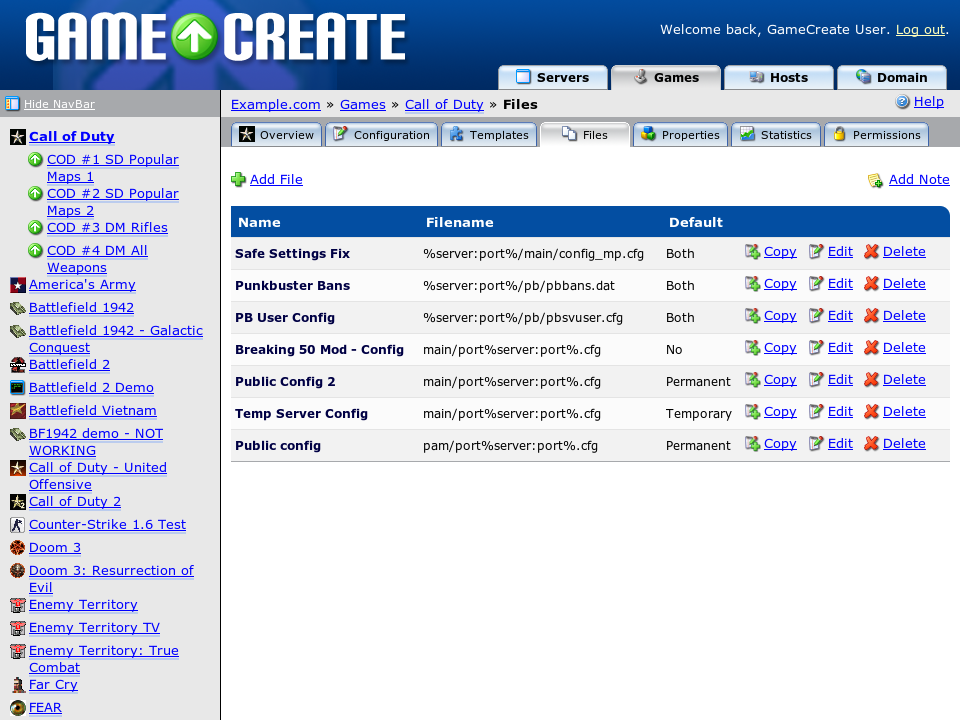Image resolution: width=960 pixels, height=720 pixels.
Task: Open the Hosts top tab
Action: tap(779, 78)
